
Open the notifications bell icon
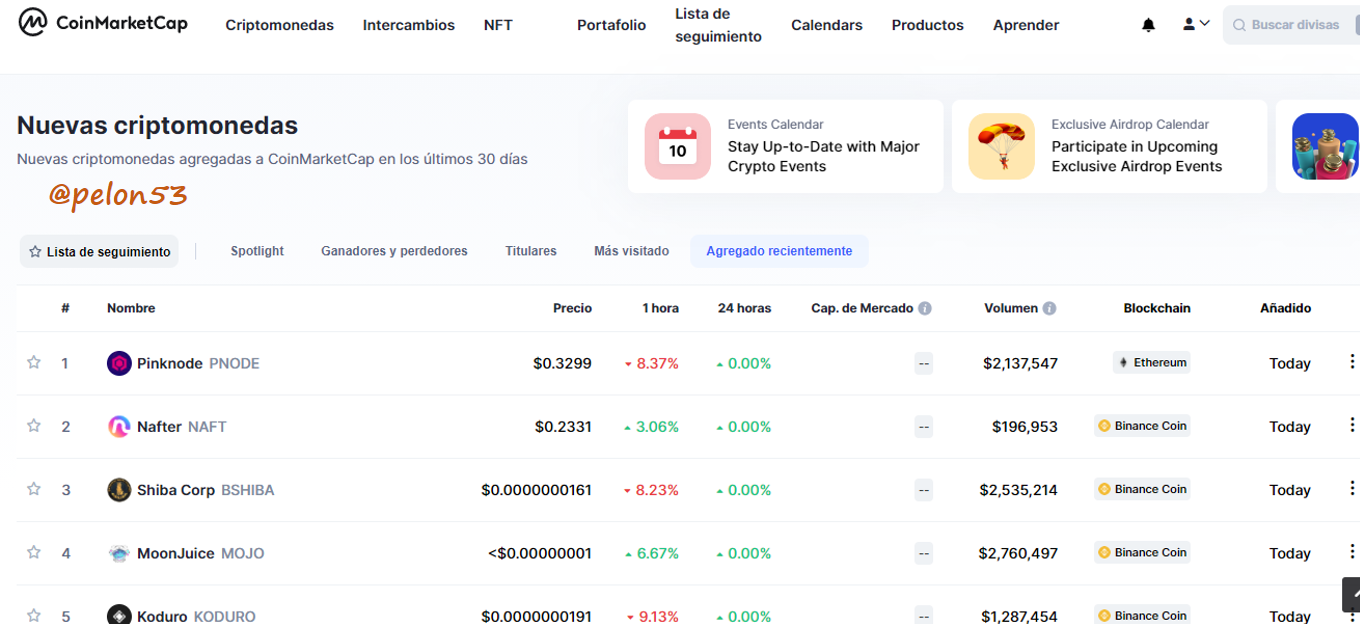pyautogui.click(x=1148, y=25)
